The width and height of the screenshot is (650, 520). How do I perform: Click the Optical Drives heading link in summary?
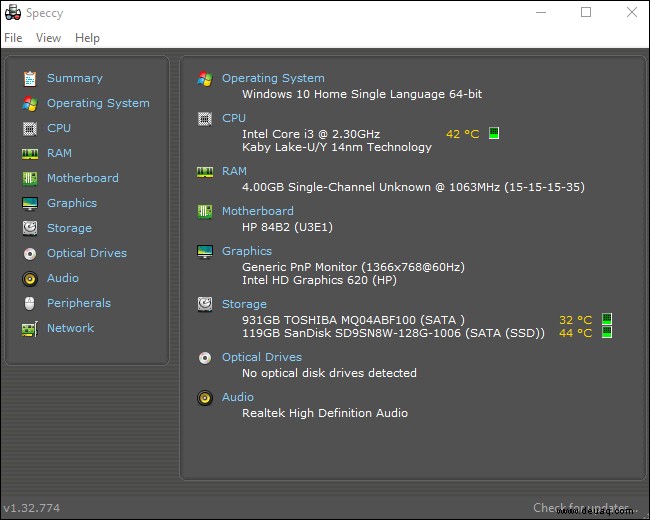pyautogui.click(x=262, y=357)
